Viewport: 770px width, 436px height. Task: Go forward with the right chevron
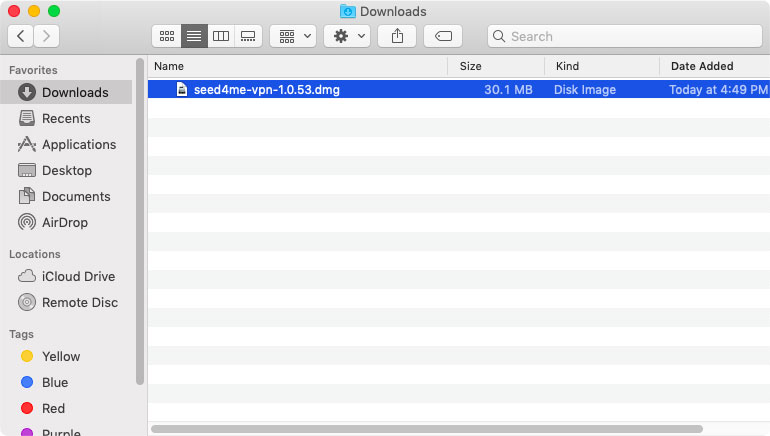46,36
